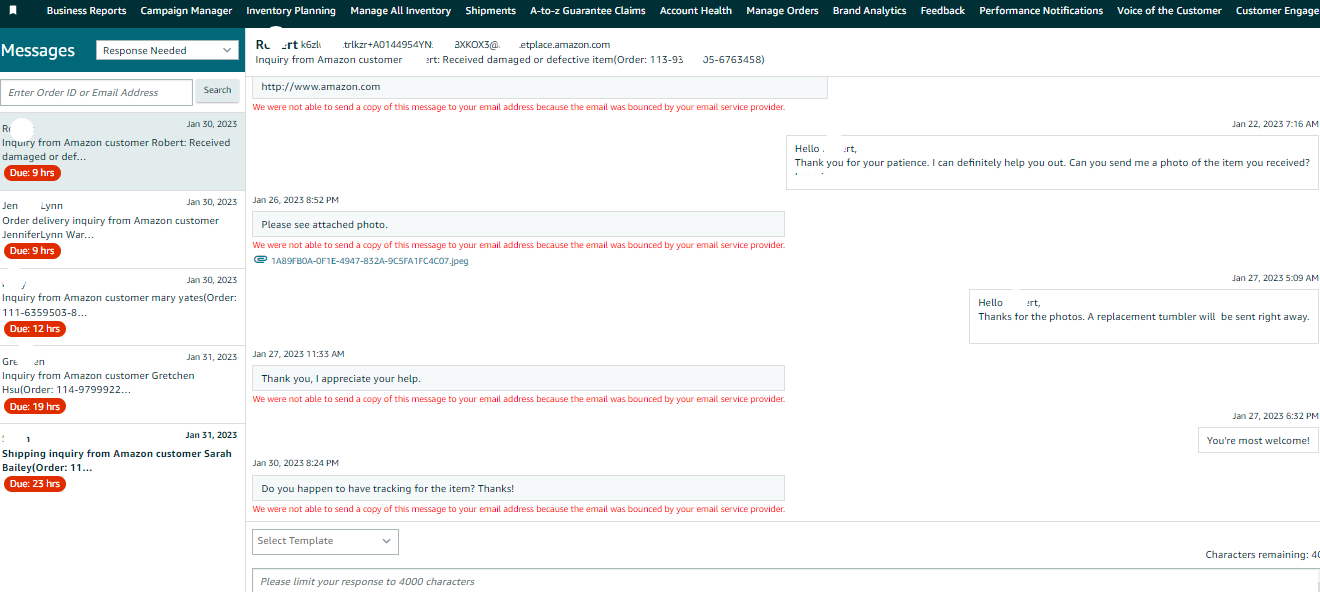Select Sarah Bailey shipping inquiry conversation

(122, 463)
